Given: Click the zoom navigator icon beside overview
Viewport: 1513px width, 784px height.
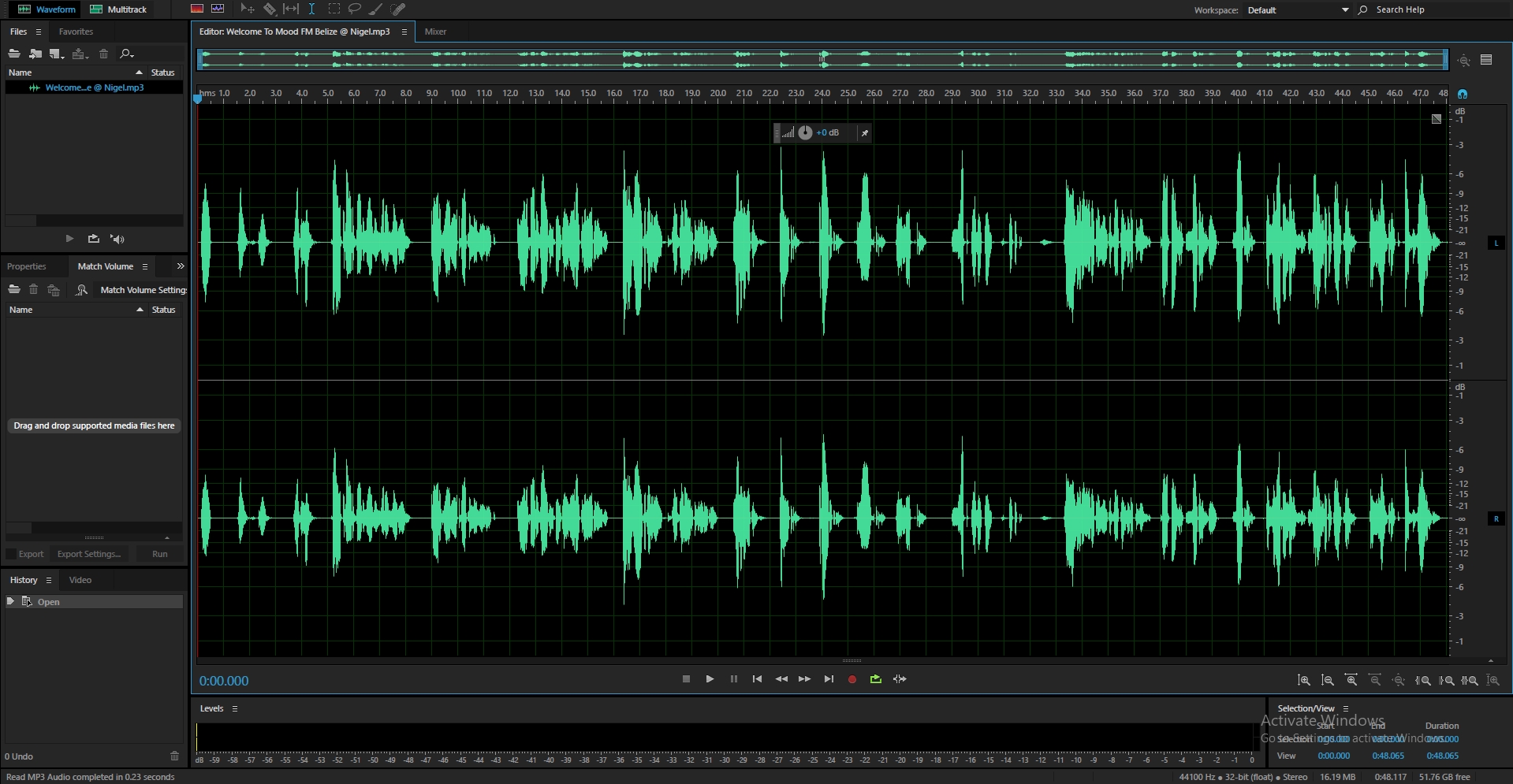Looking at the screenshot, I should 1464,60.
